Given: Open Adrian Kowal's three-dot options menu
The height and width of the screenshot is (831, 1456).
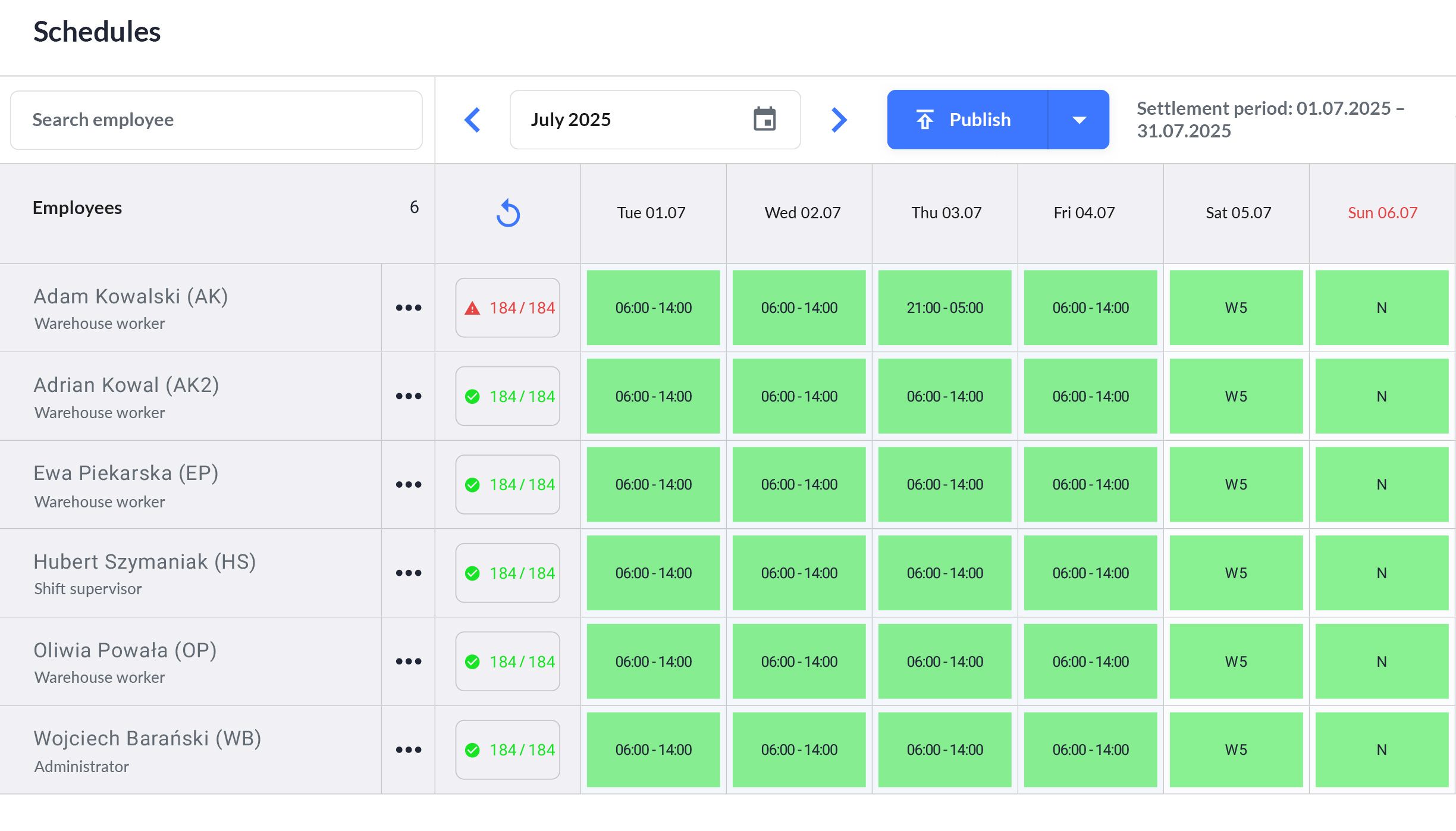Looking at the screenshot, I should (409, 396).
